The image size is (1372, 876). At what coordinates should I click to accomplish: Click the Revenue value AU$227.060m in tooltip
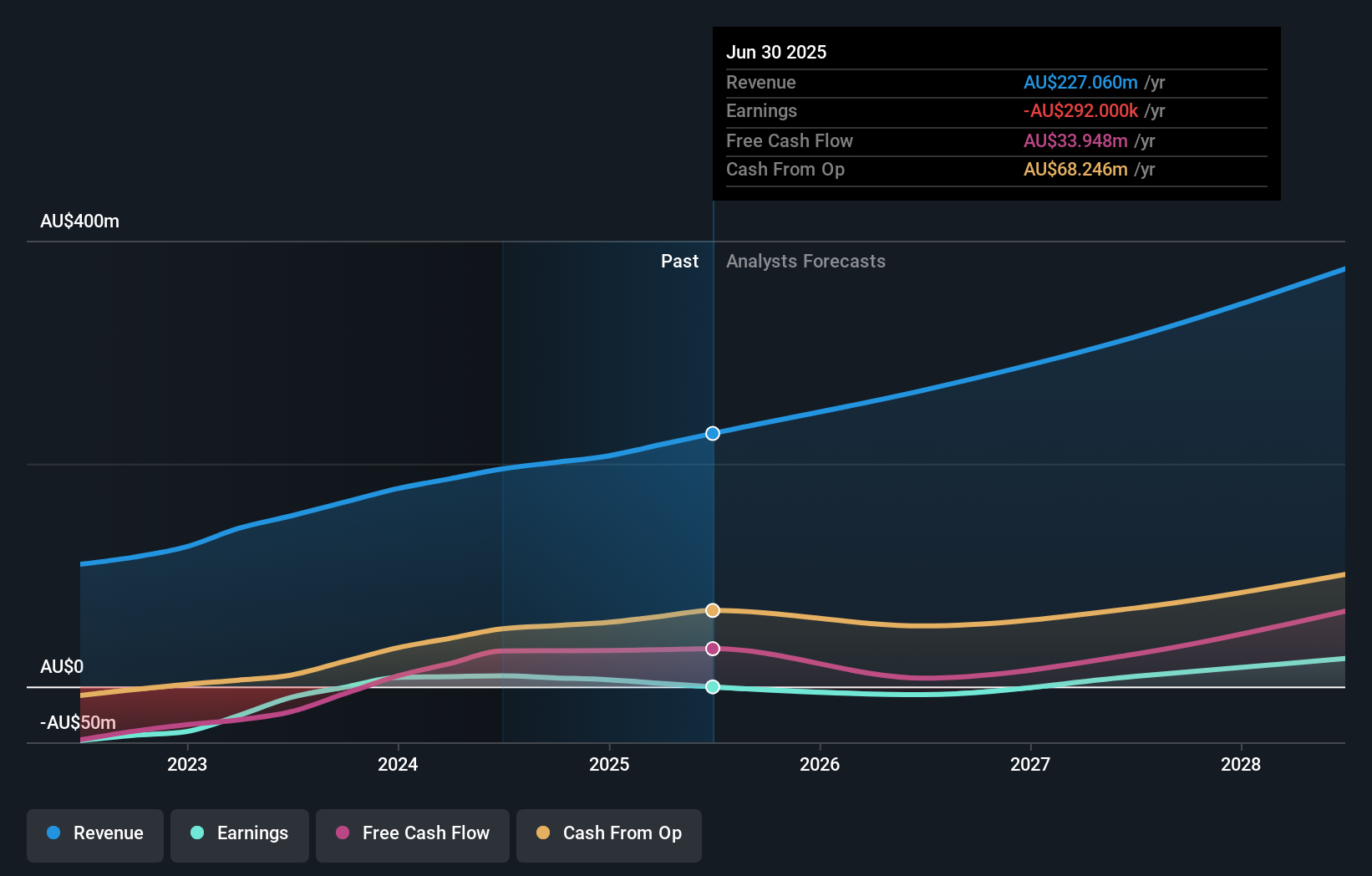[1080, 82]
